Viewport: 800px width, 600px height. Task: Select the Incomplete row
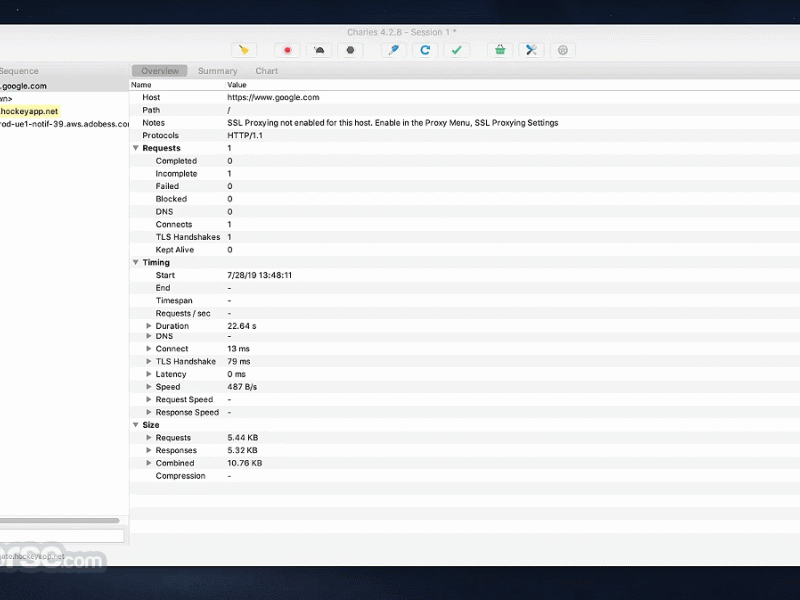click(x=465, y=173)
